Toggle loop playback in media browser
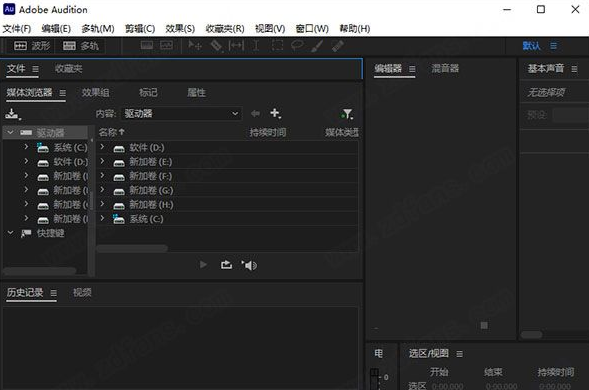 pos(226,265)
